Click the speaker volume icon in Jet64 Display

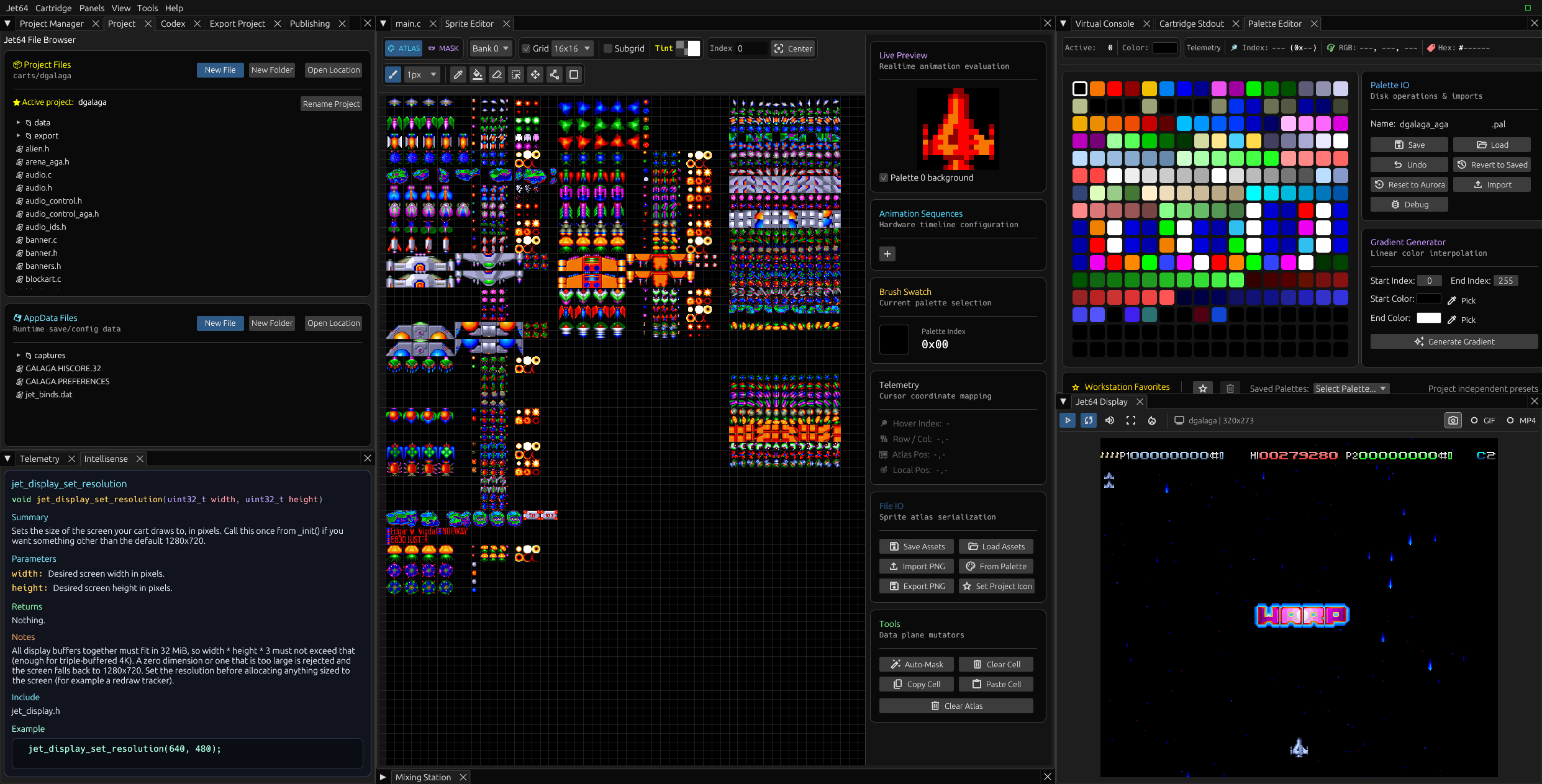1110,421
